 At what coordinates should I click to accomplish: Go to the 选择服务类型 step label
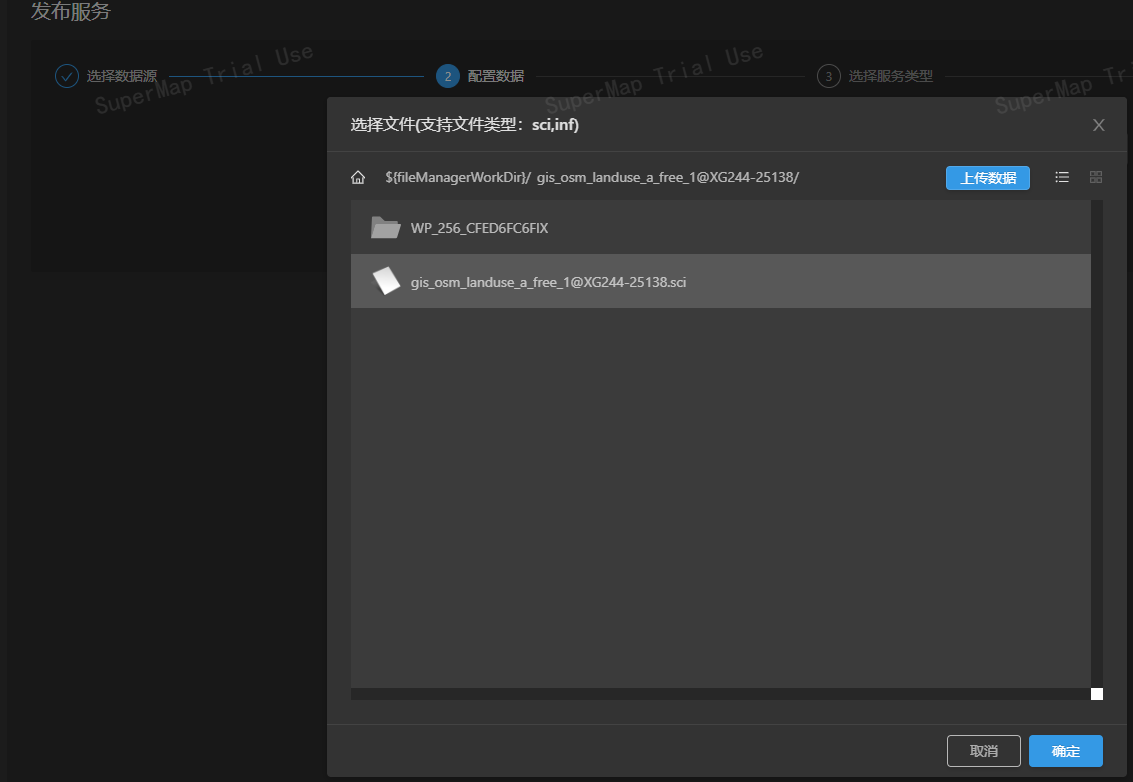(890, 76)
